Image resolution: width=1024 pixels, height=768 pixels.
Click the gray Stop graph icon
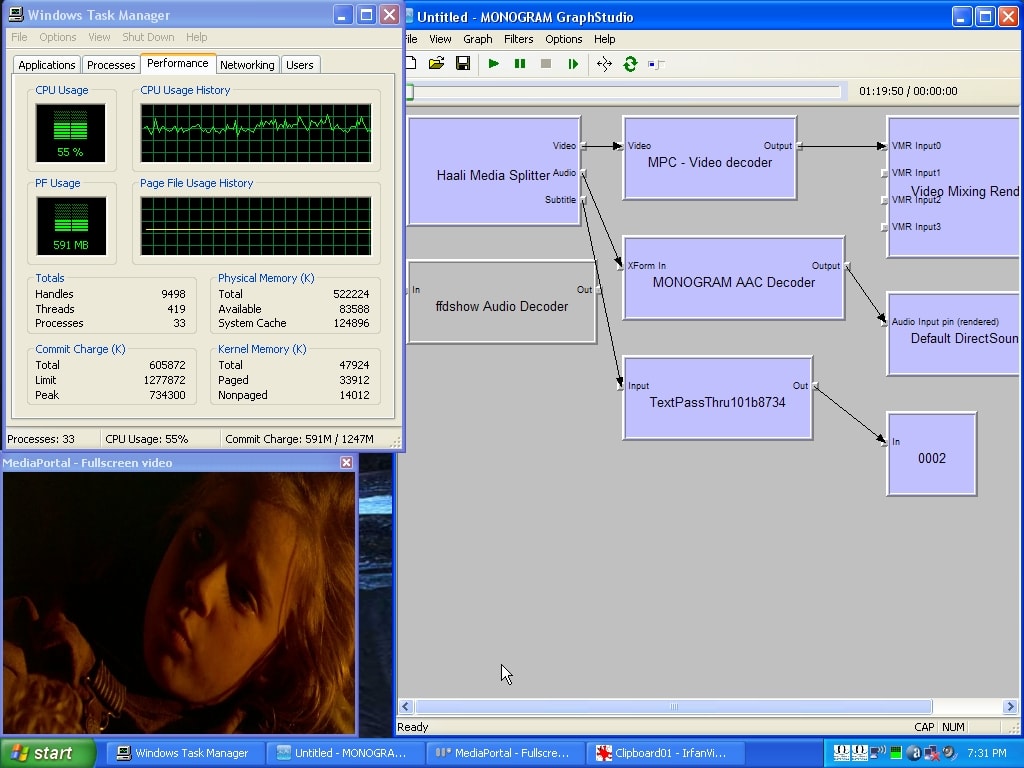pos(546,64)
